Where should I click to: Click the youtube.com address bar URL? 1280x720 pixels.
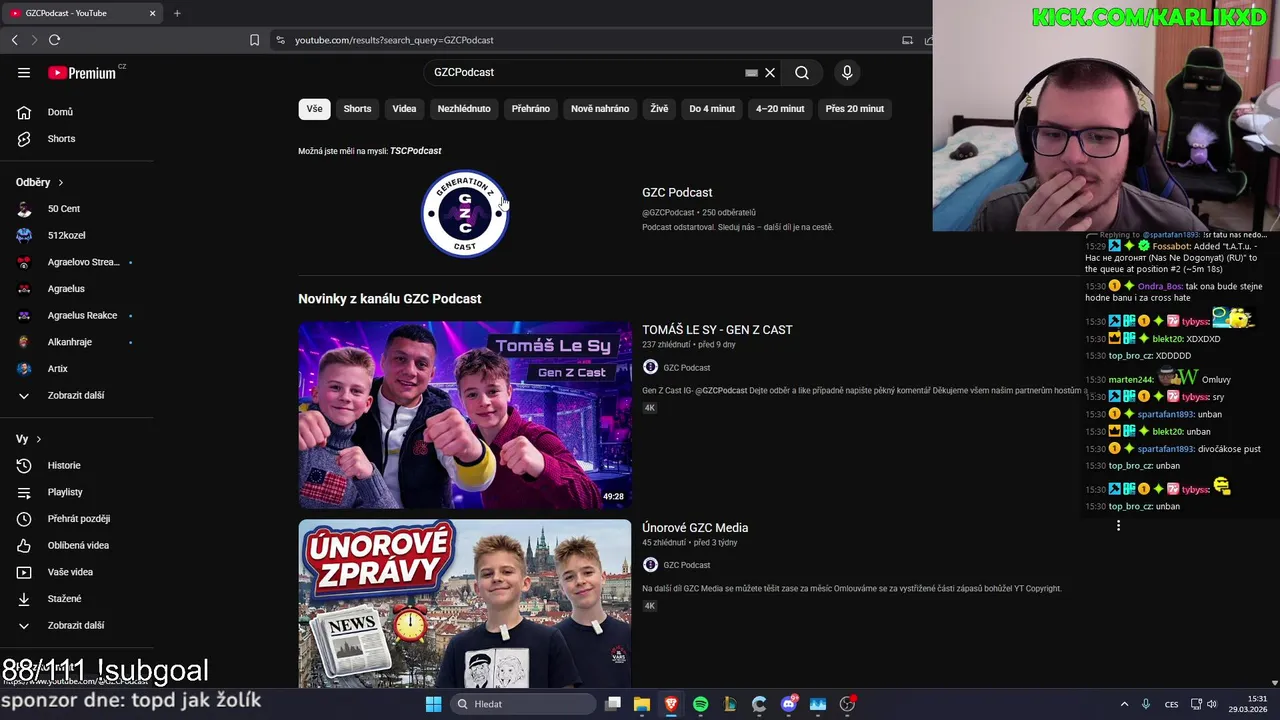point(394,40)
